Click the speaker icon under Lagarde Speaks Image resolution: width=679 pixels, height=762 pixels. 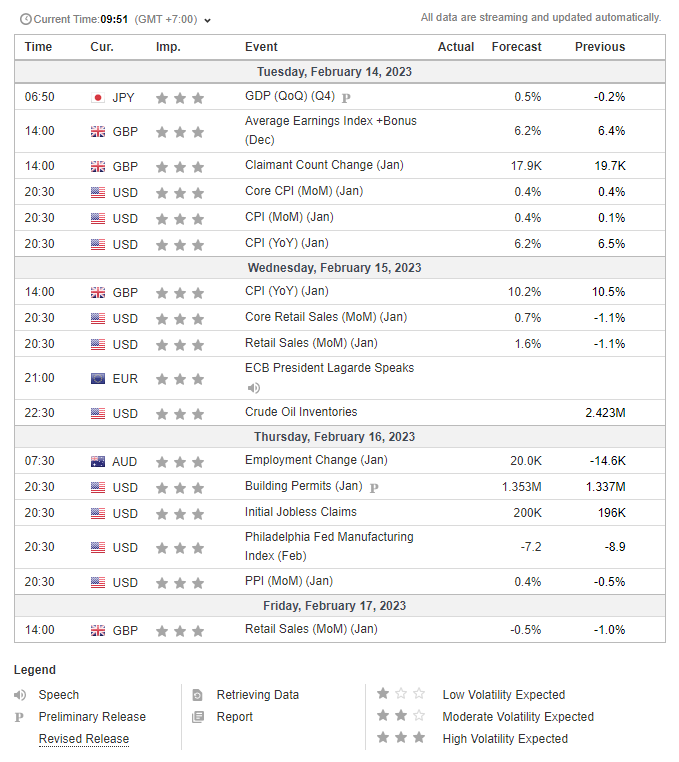(254, 388)
